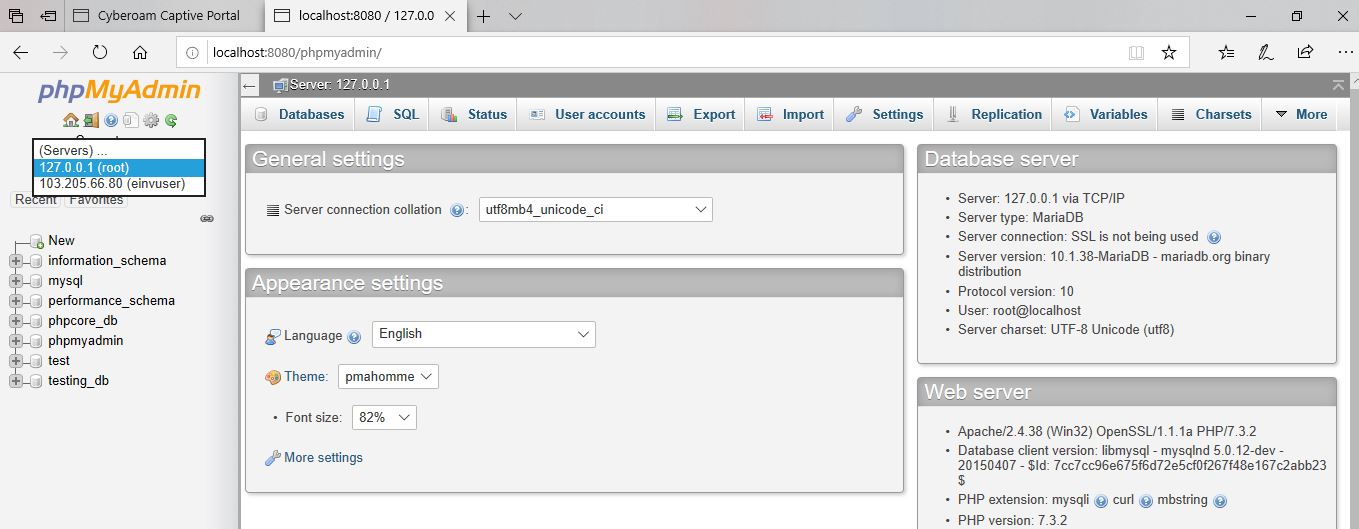Screen dimensions: 1359x529
Task: Open the set-tabs-aside icon in the title bar
Action: [47, 16]
